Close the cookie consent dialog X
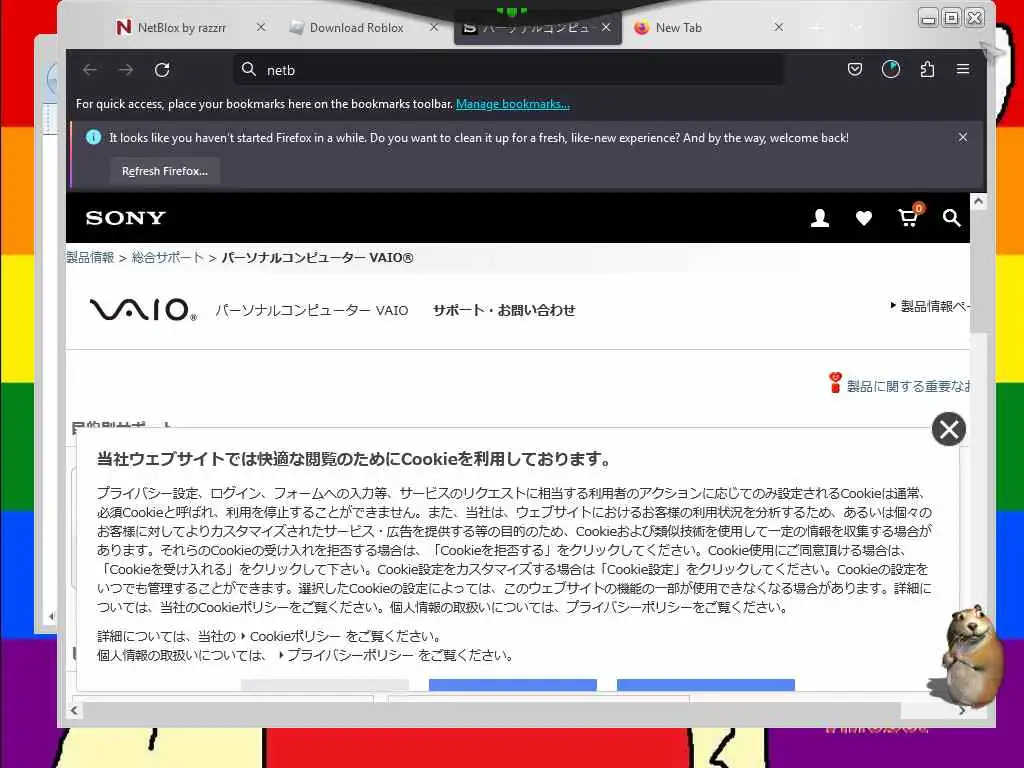The width and height of the screenshot is (1024, 768). (x=949, y=429)
